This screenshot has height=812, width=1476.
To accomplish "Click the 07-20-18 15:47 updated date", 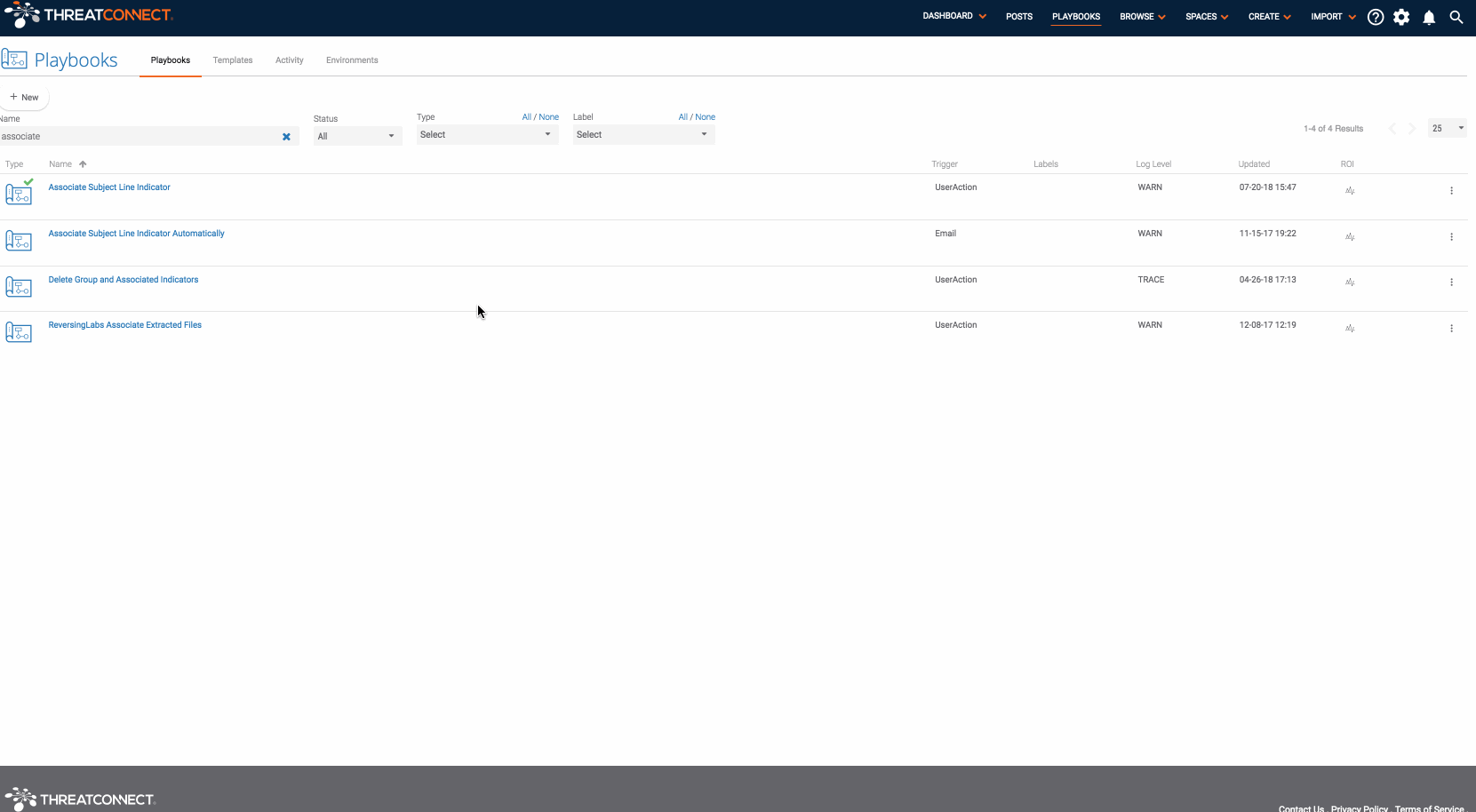I will click(1268, 187).
